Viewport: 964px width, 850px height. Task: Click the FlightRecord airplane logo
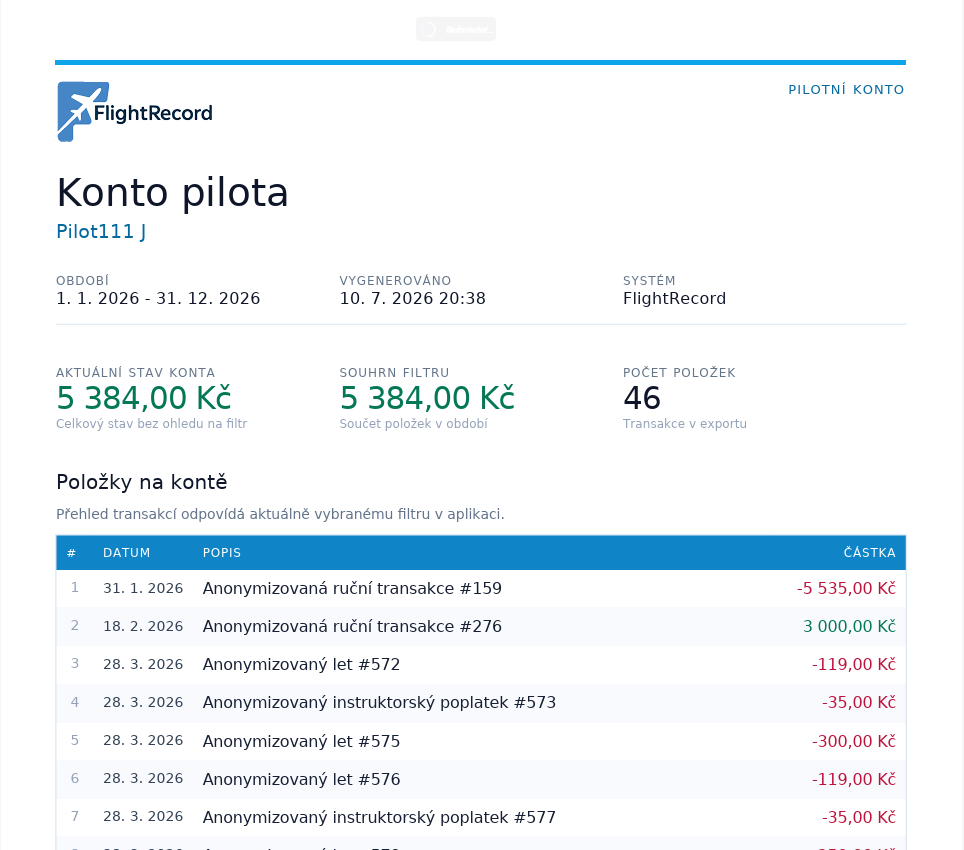click(x=135, y=112)
